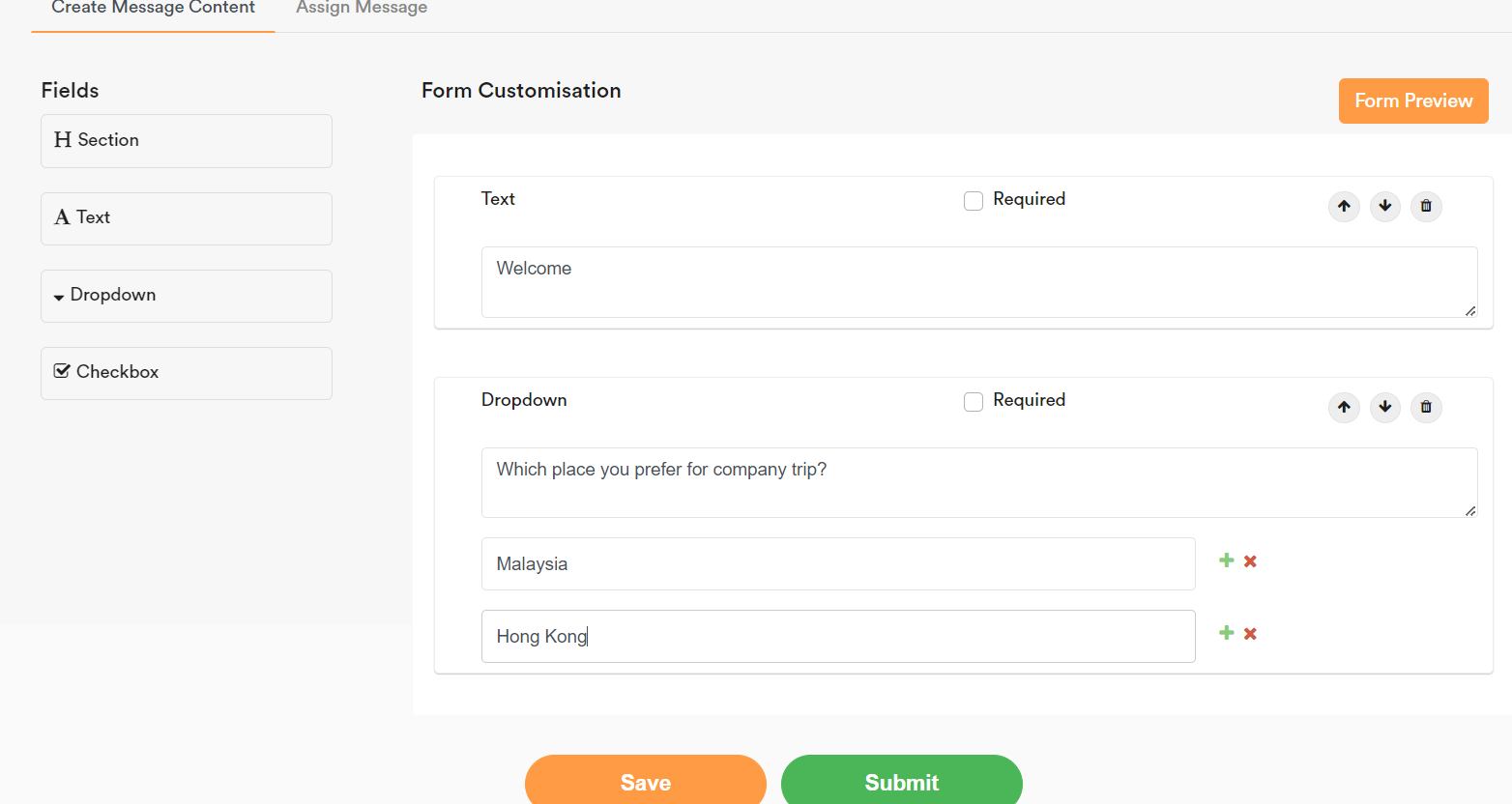The image size is (1512, 804).
Task: Select the Checkbox field type in sidebar
Action: pos(186,372)
